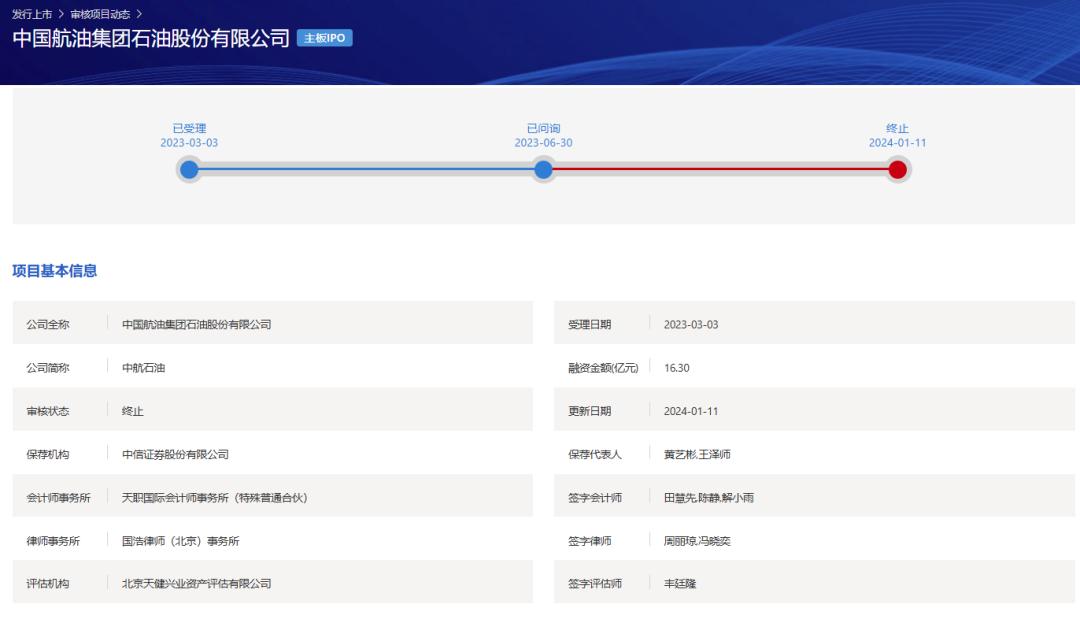Click the "项目基本信息" section heading
Screen dimensions: 1080x619
tap(54, 271)
